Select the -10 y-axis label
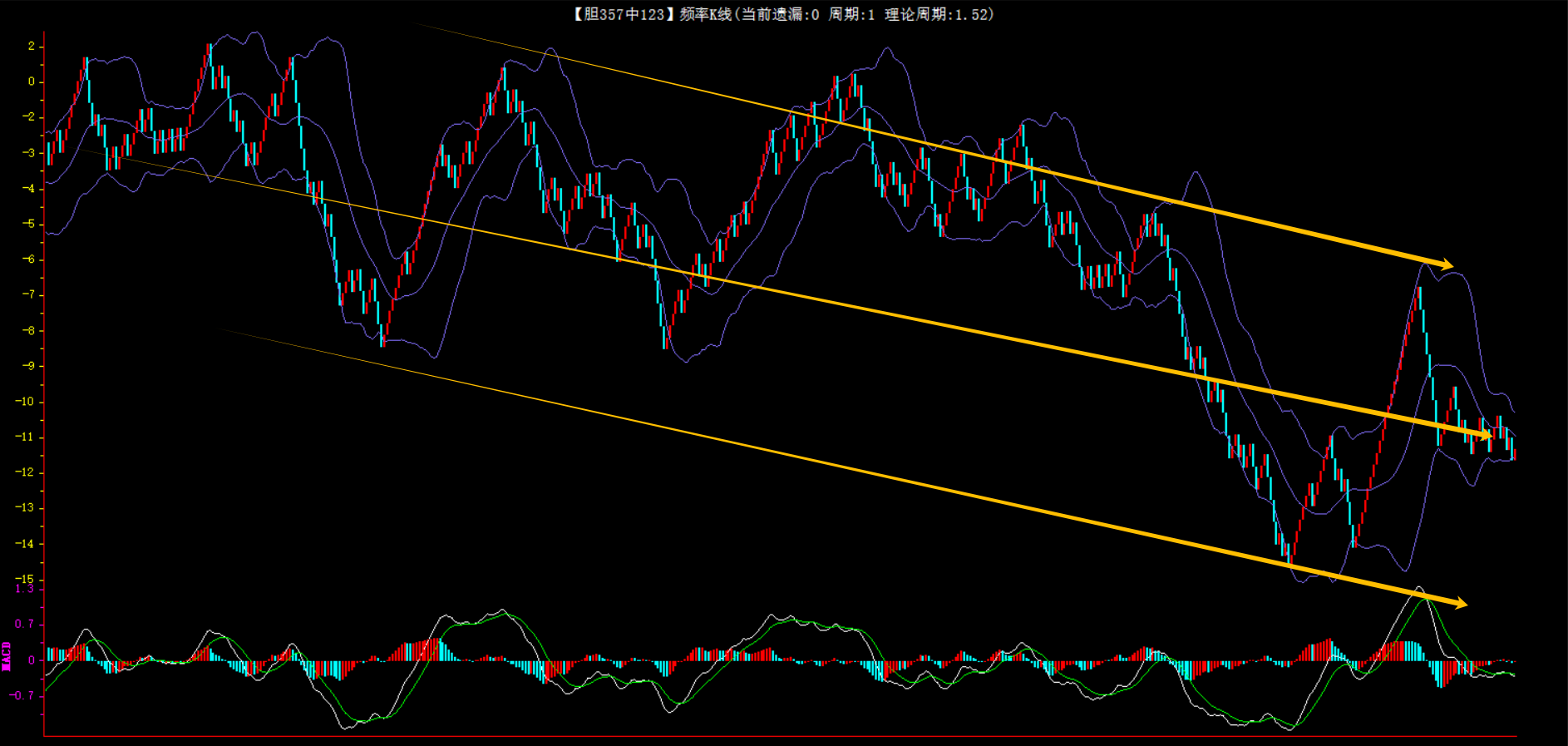 [25, 401]
